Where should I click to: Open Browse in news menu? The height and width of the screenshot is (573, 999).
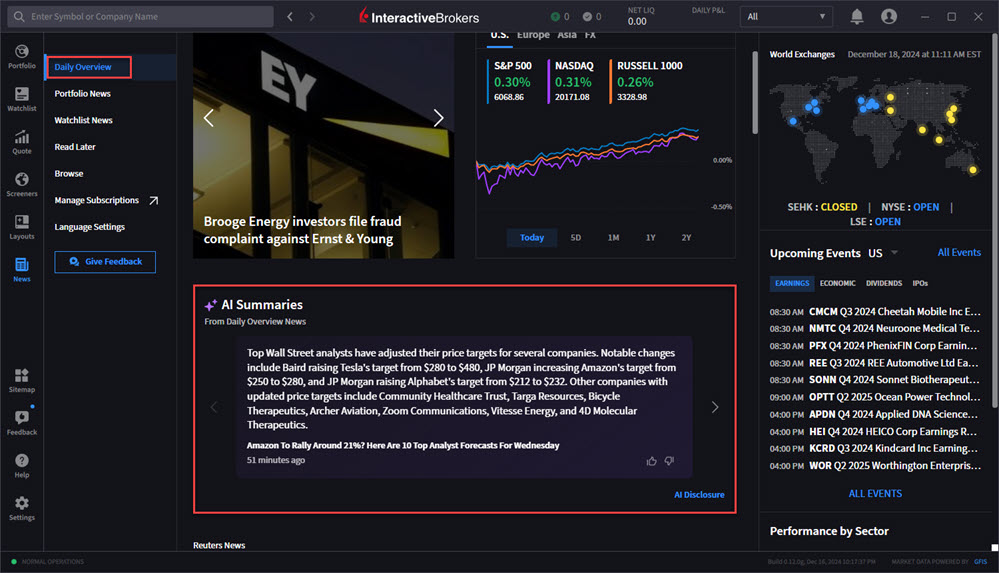[69, 174]
